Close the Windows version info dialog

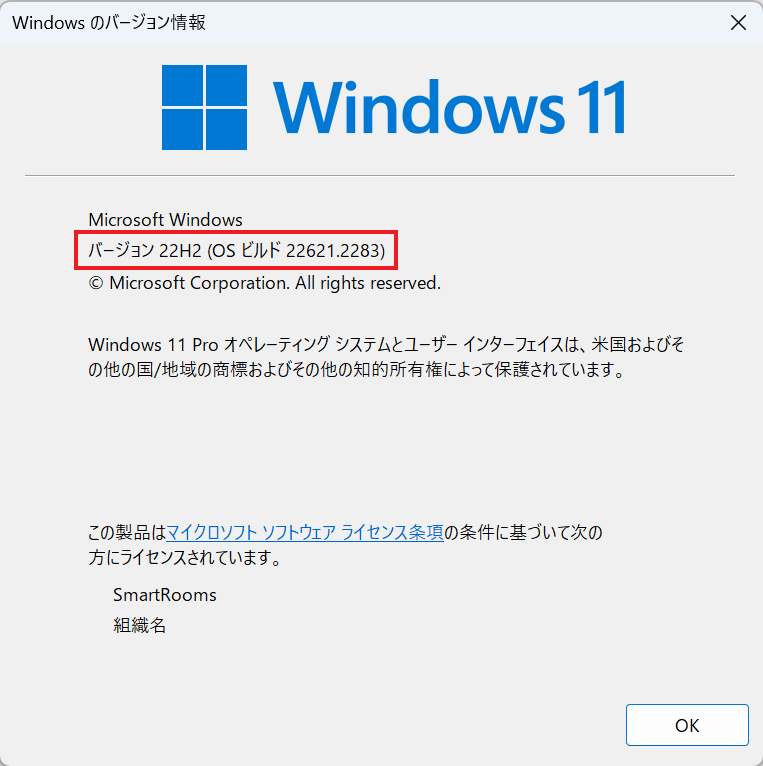point(738,22)
